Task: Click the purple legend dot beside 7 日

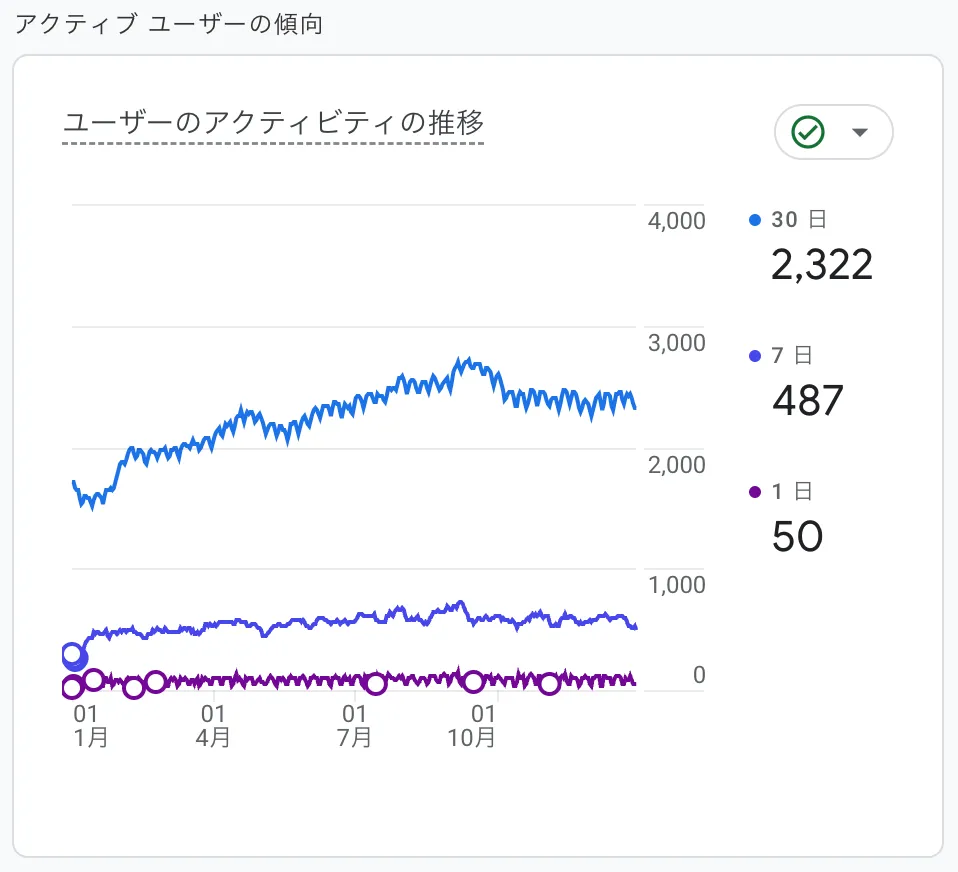Action: click(757, 356)
